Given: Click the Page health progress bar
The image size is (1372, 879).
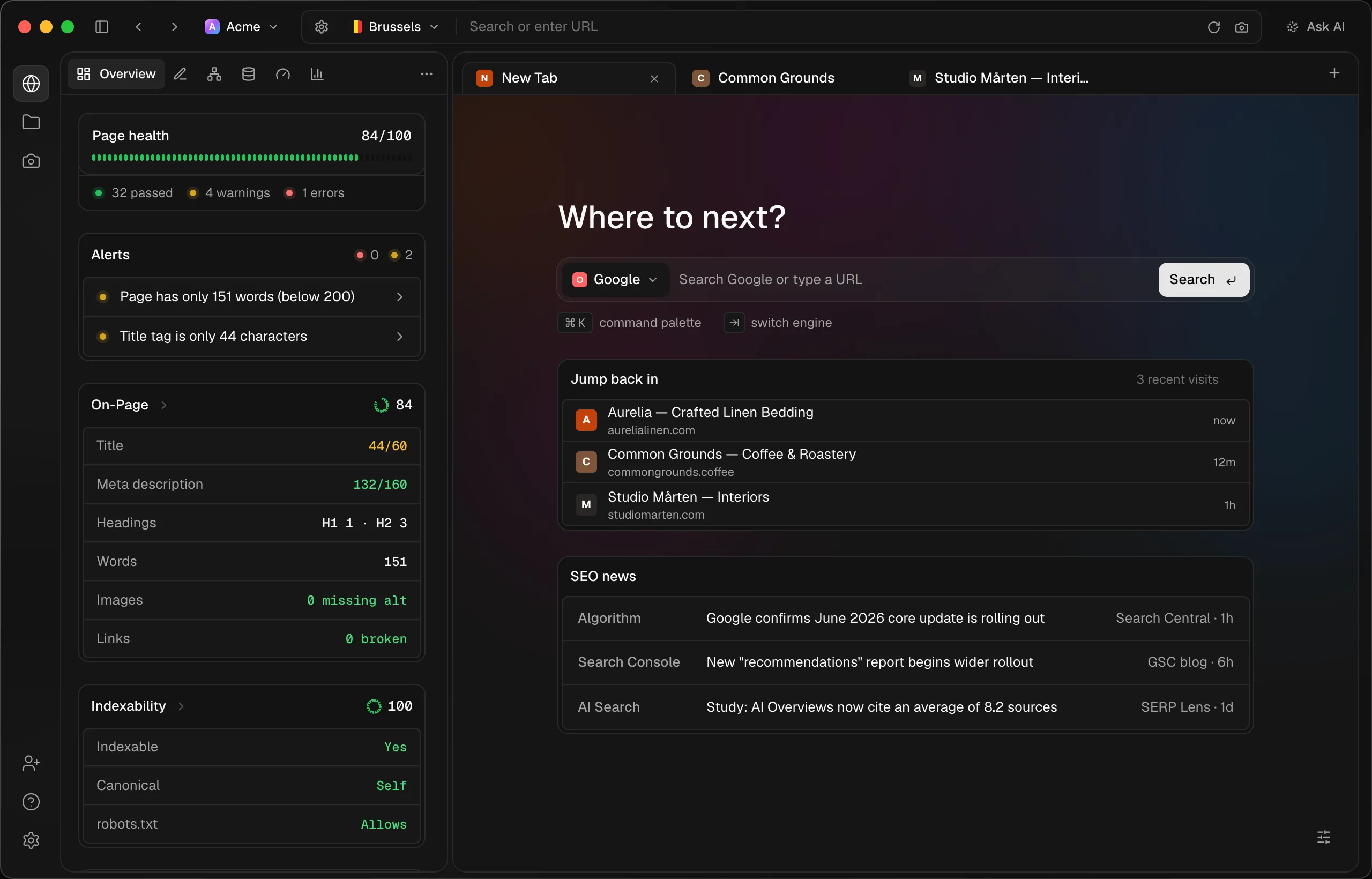Looking at the screenshot, I should click(x=252, y=158).
